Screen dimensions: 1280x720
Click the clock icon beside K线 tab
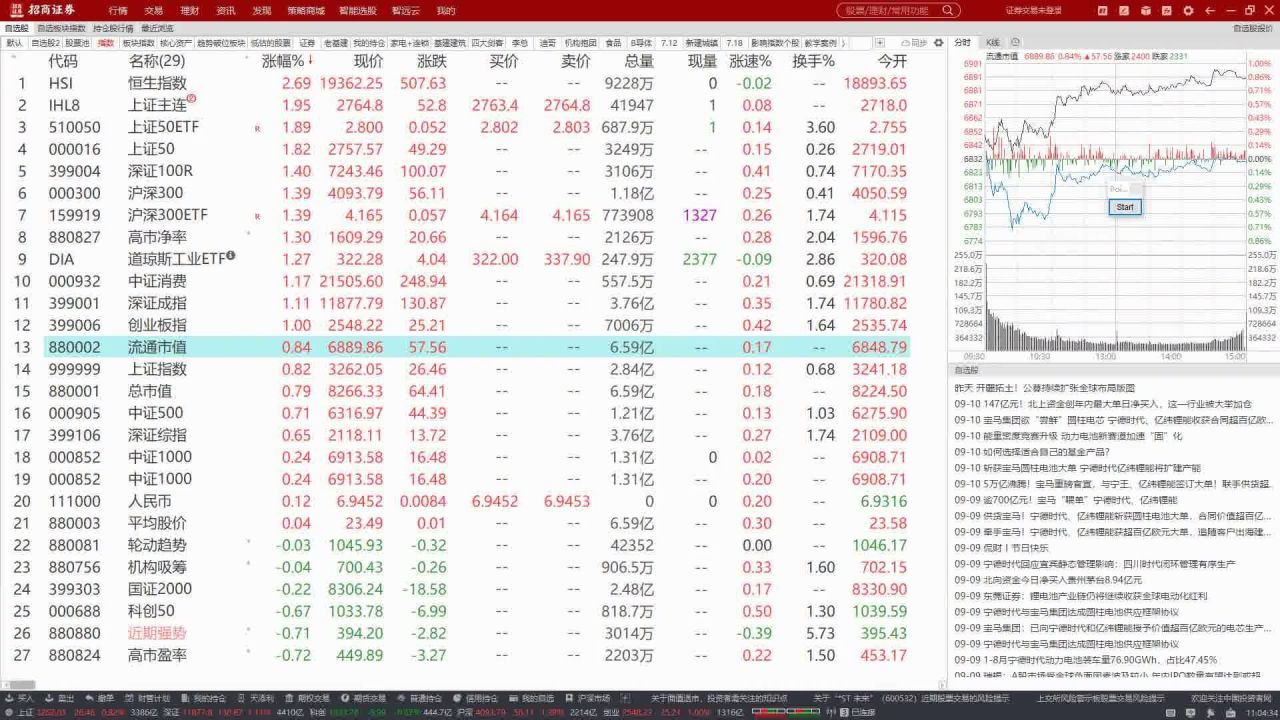point(1016,43)
